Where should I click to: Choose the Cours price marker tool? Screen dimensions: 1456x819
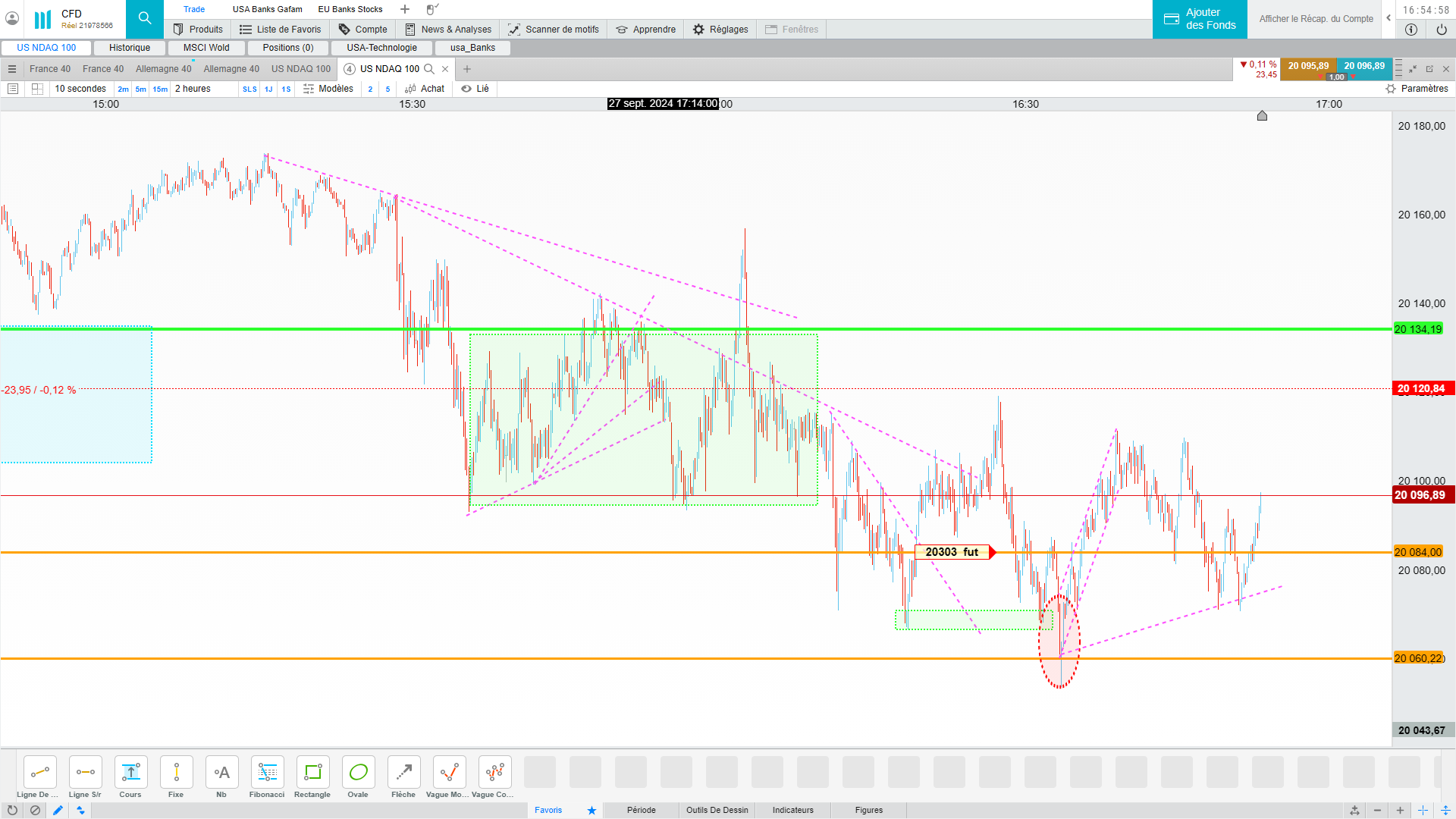click(130, 773)
